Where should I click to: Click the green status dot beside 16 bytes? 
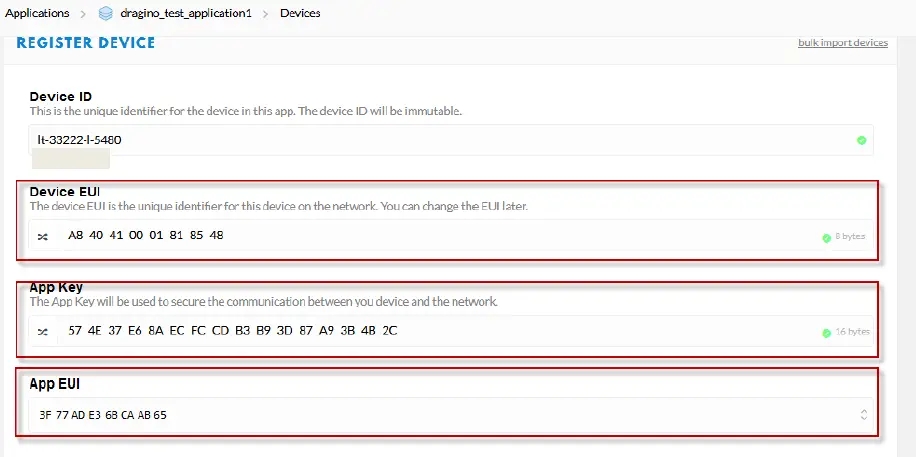coord(826,333)
